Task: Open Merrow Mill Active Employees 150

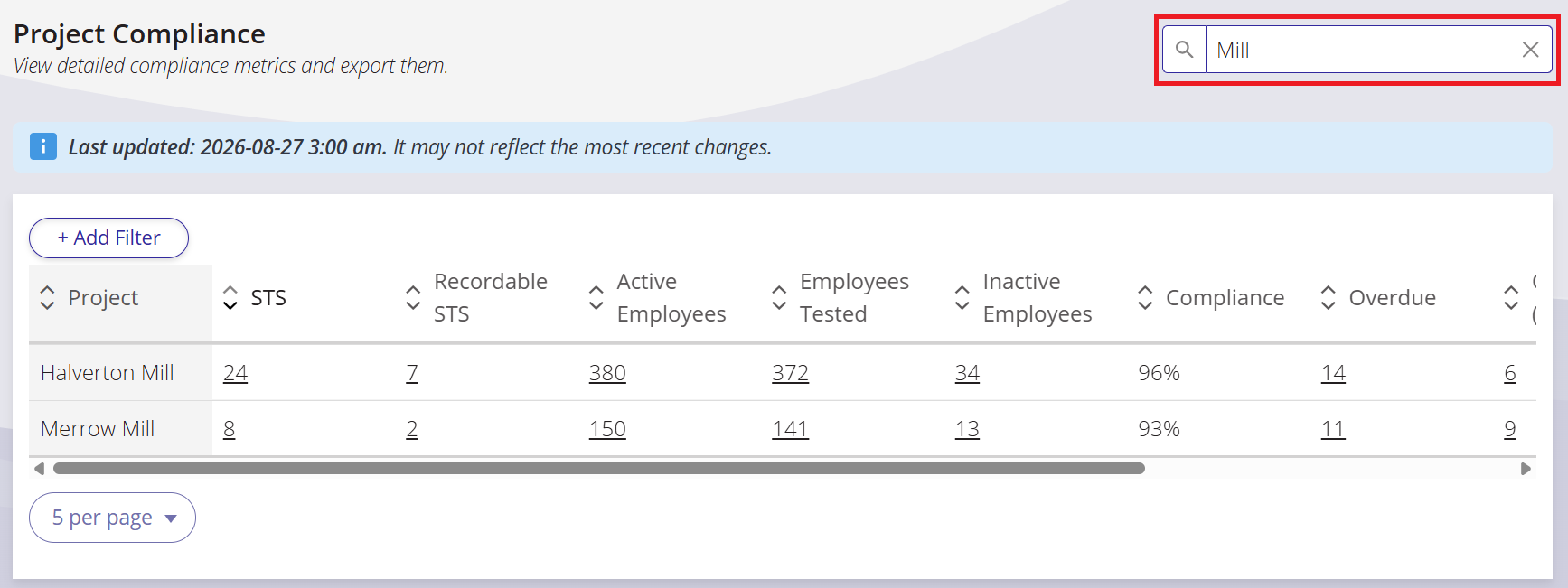Action: point(607,429)
